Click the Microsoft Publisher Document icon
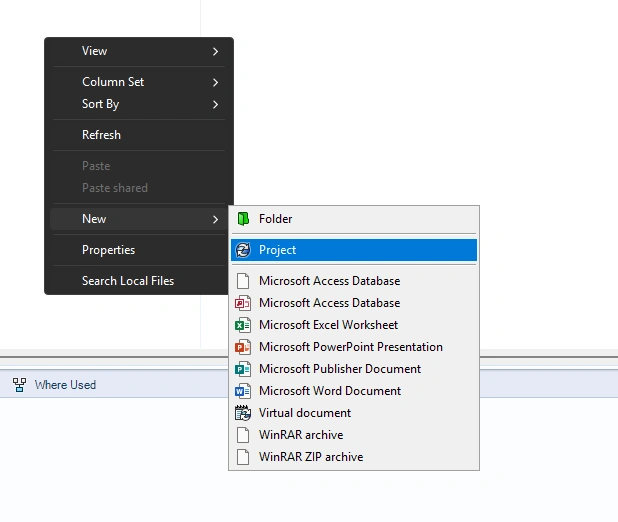618x522 pixels. click(x=242, y=369)
